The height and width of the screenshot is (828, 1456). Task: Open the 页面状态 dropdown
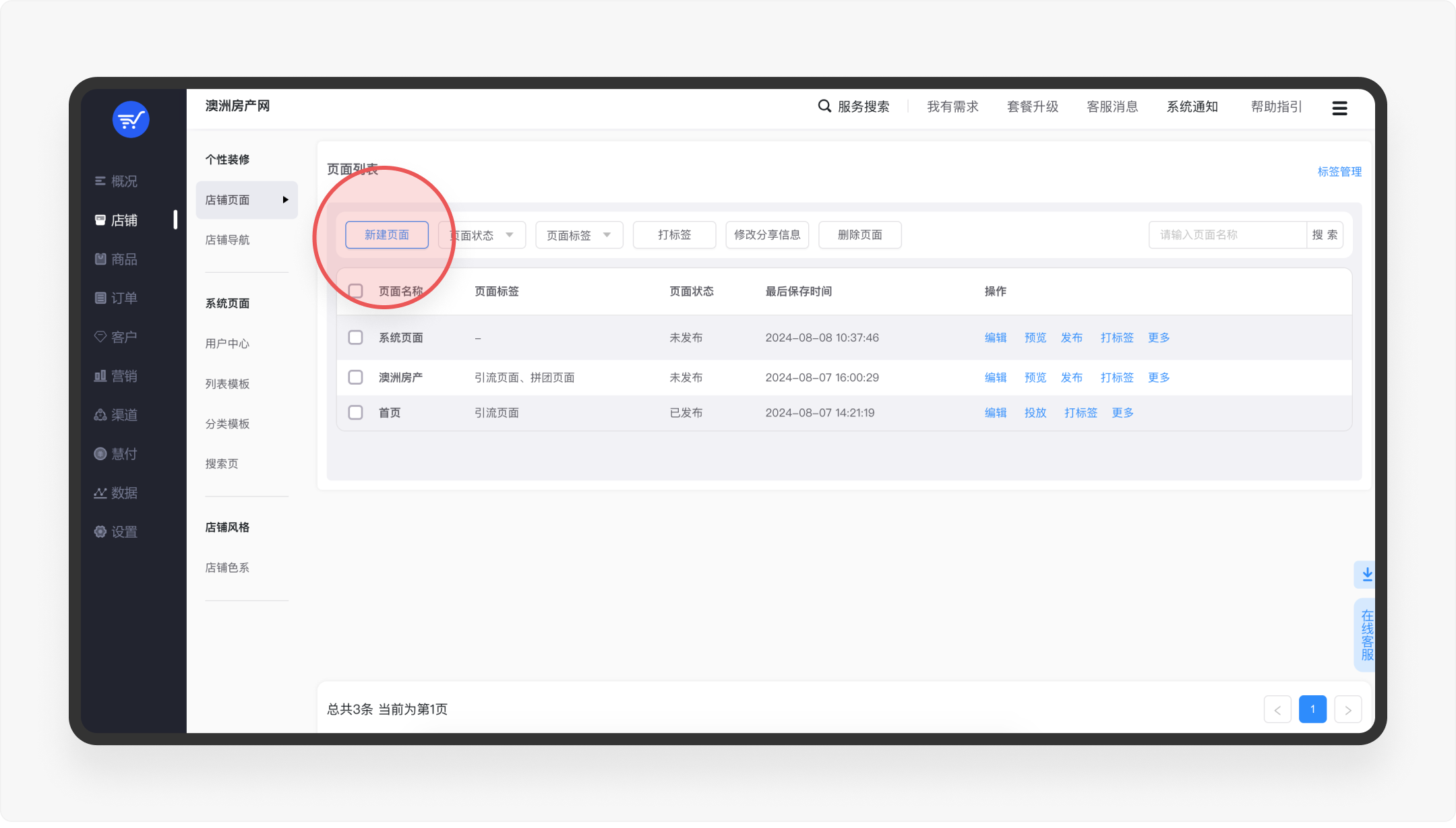point(482,235)
